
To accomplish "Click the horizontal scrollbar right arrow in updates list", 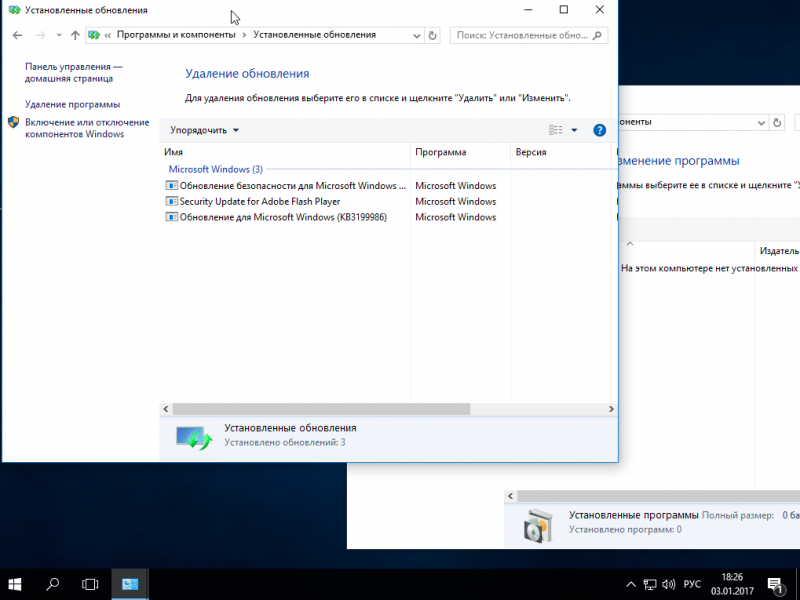I will point(611,409).
